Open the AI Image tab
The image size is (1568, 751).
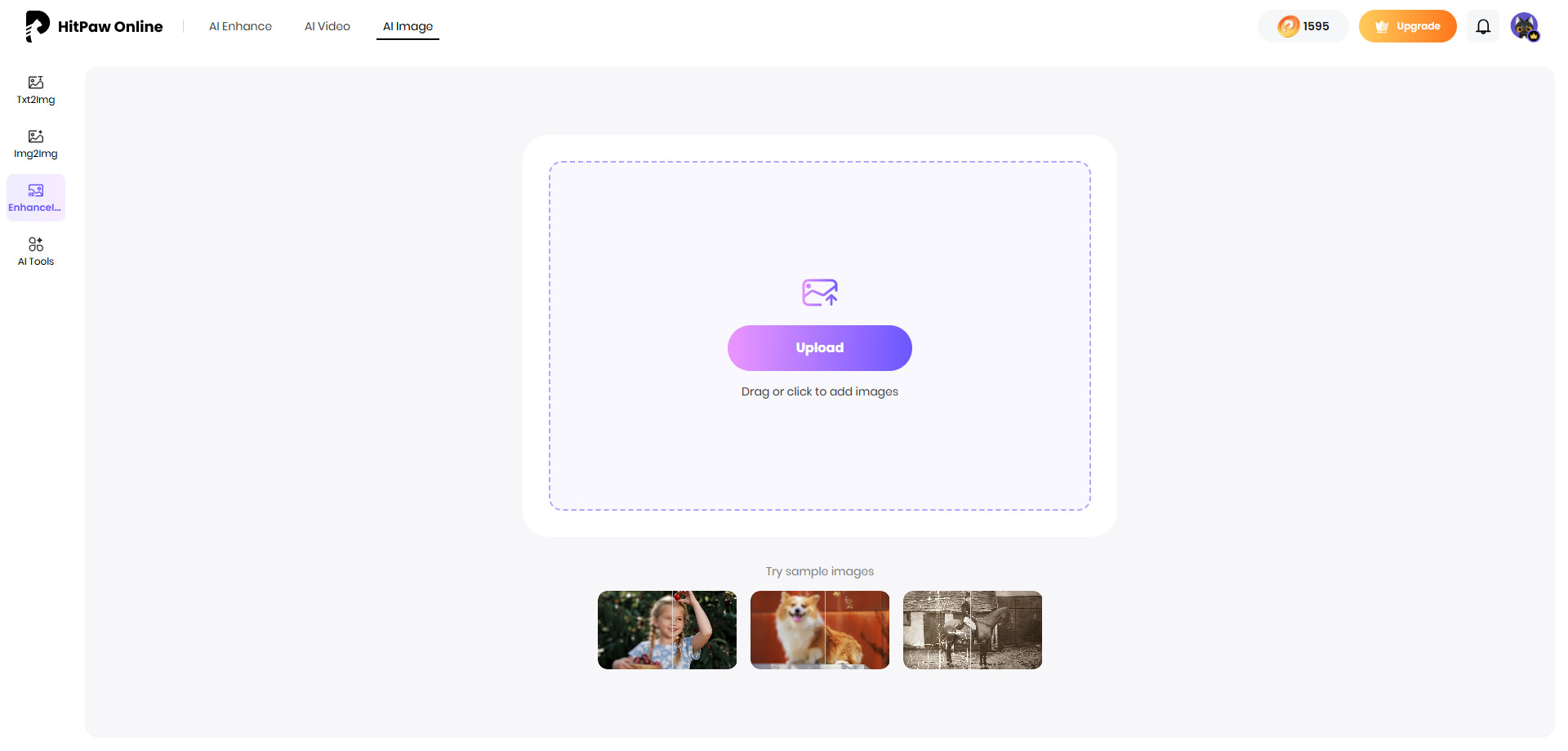click(408, 25)
